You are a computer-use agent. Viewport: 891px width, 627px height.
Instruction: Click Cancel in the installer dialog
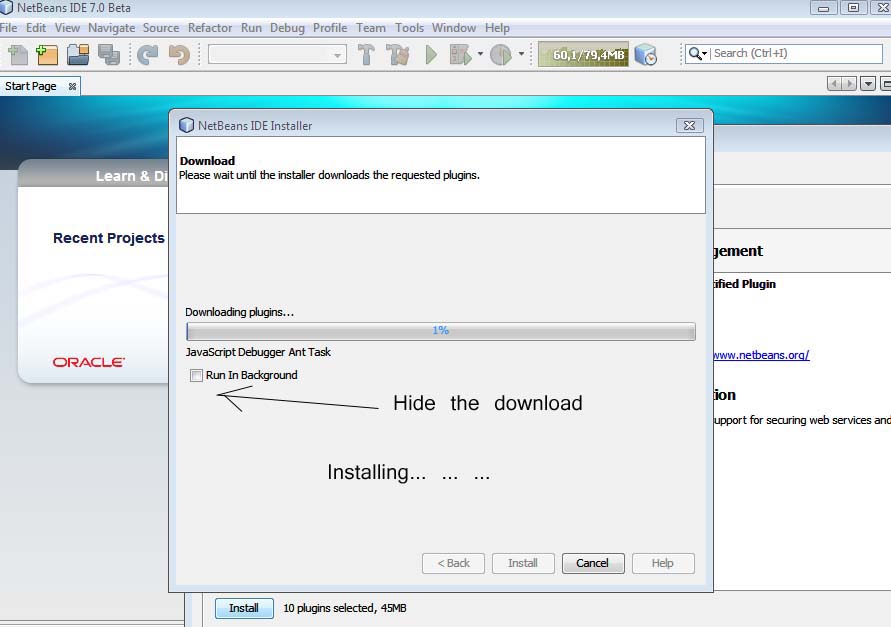point(593,563)
